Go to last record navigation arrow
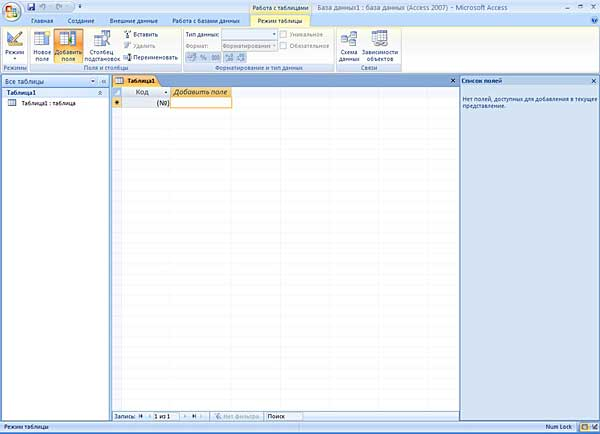Screen dimensions: 600x434 pos(194,416)
